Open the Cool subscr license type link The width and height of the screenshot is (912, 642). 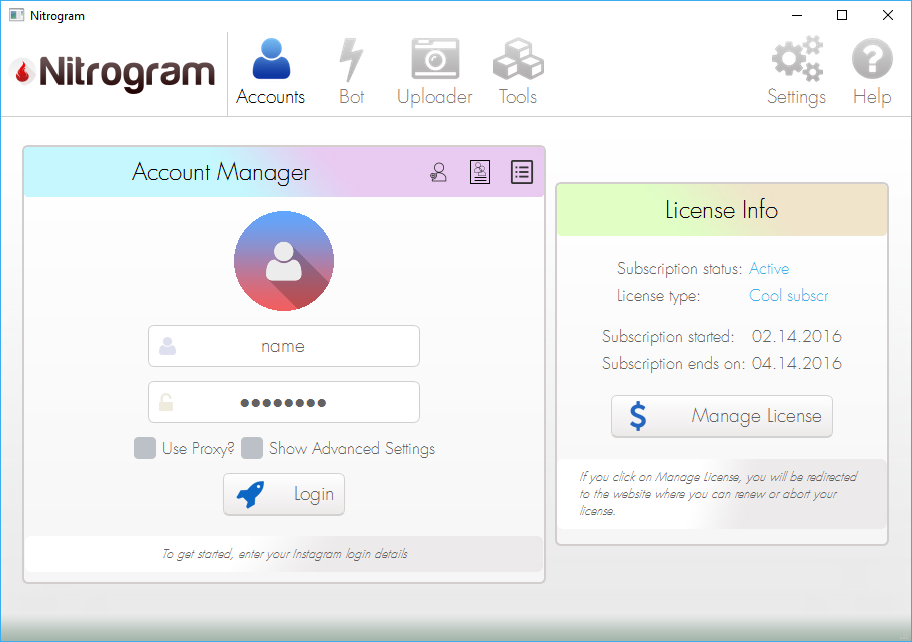788,296
